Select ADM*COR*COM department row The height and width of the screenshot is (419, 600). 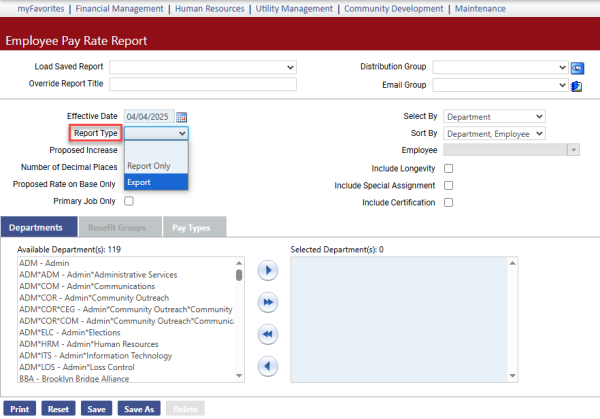(x=126, y=321)
